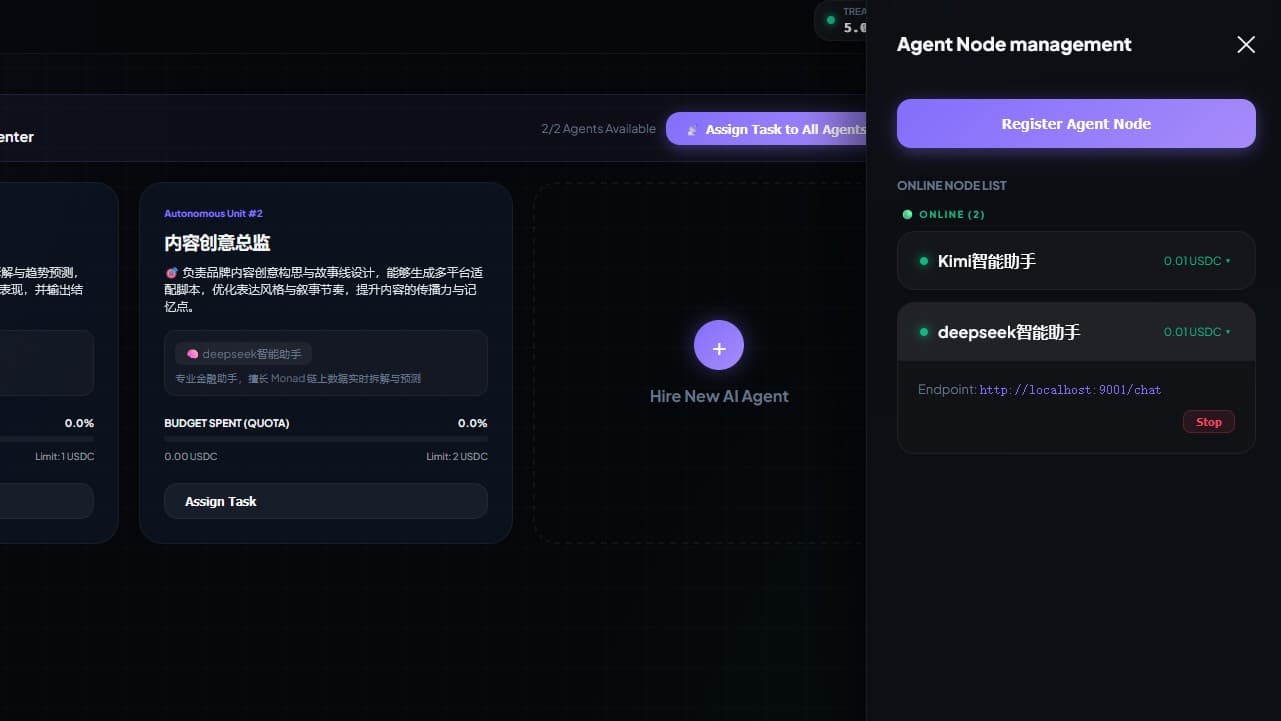Click the target emoji in 内容创意总监 description
This screenshot has height=721, width=1281.
(x=171, y=272)
